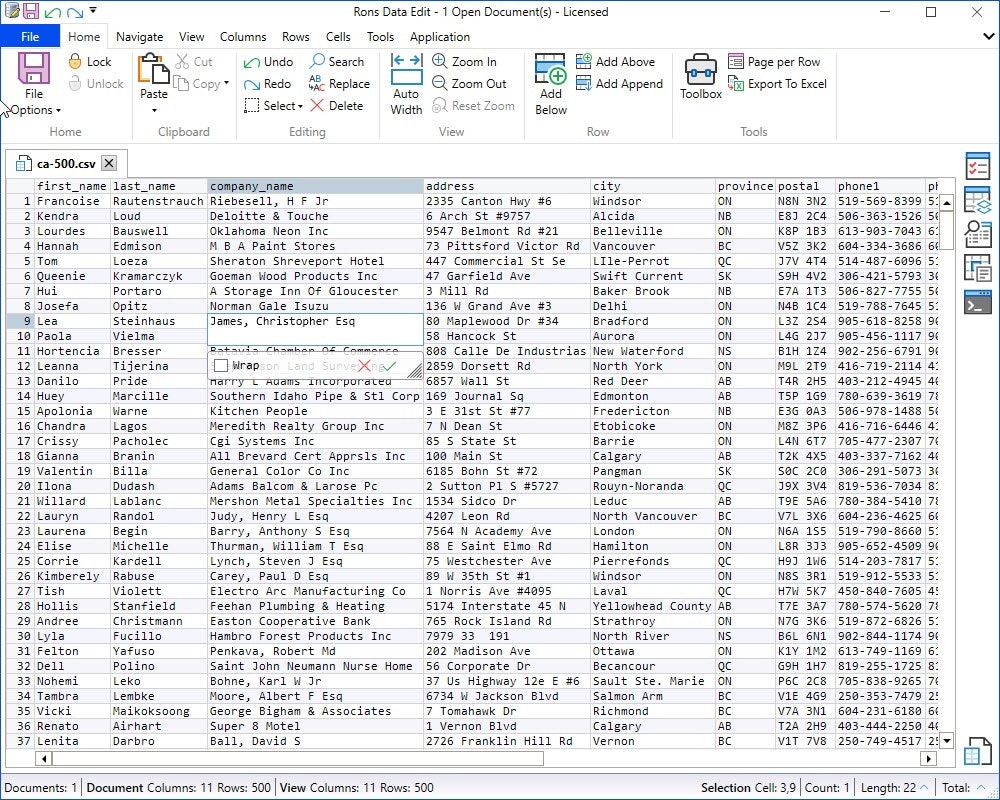
Task: Collapse the ribbon with the chevron
Action: pyautogui.click(x=988, y=37)
